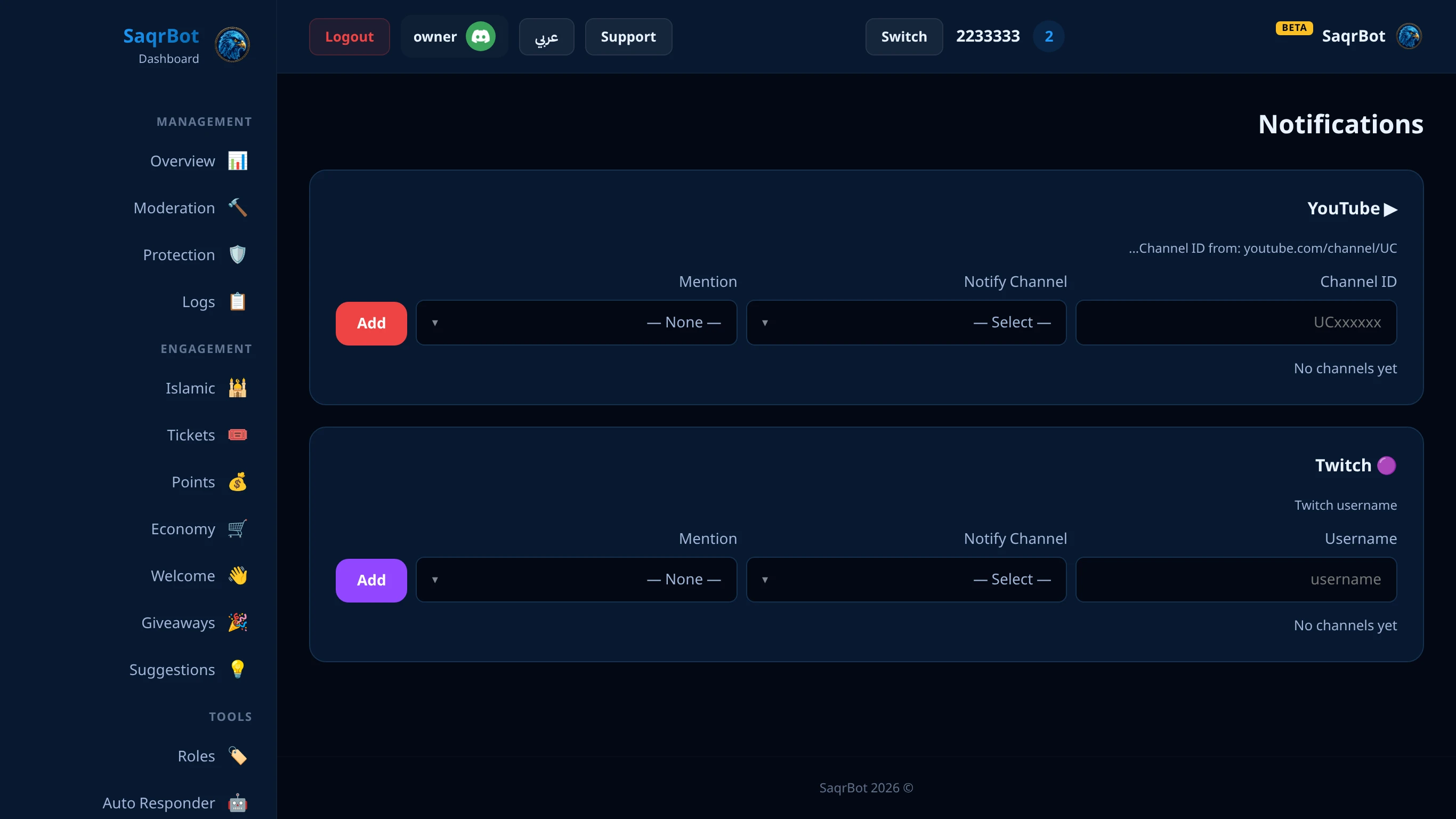Focus the Twitch Username input
Screen dimensions: 1456x819
1236,580
